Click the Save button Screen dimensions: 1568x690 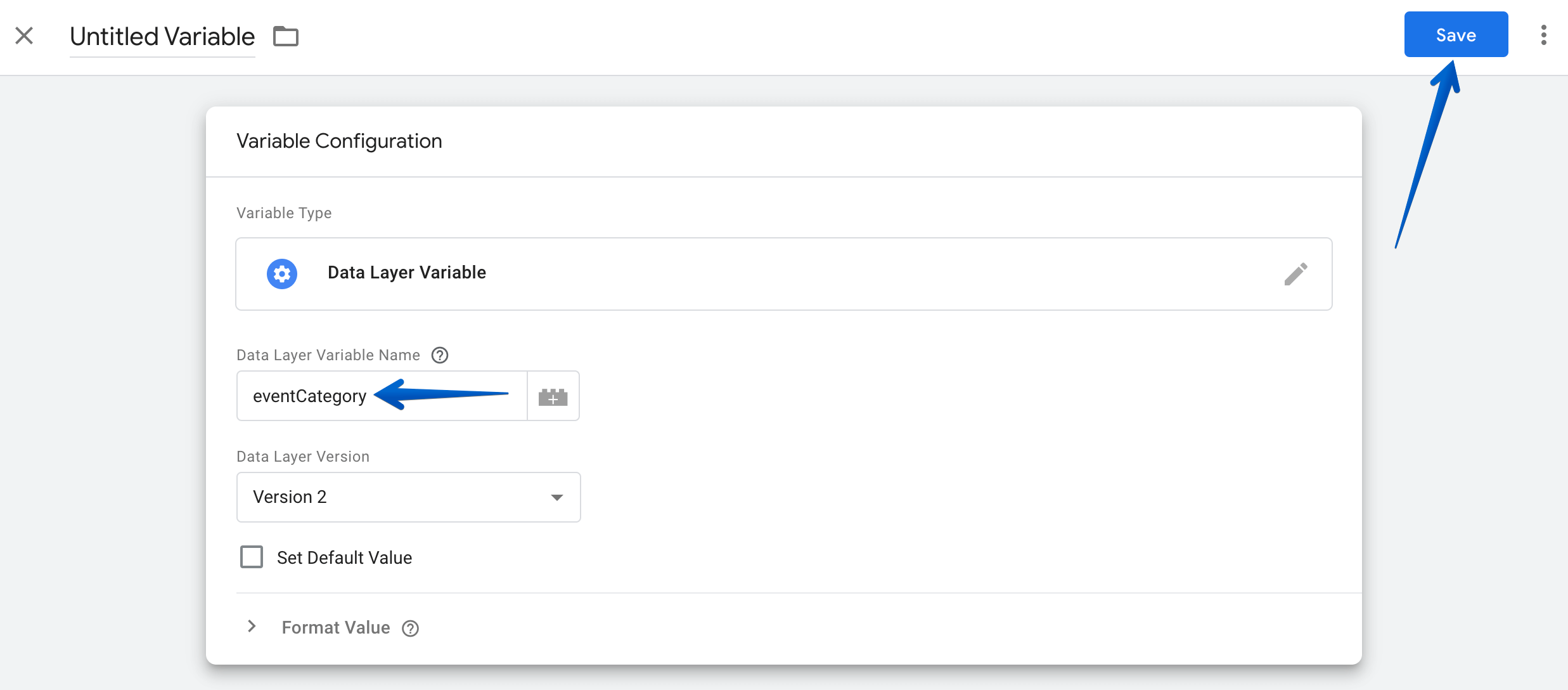tap(1456, 34)
